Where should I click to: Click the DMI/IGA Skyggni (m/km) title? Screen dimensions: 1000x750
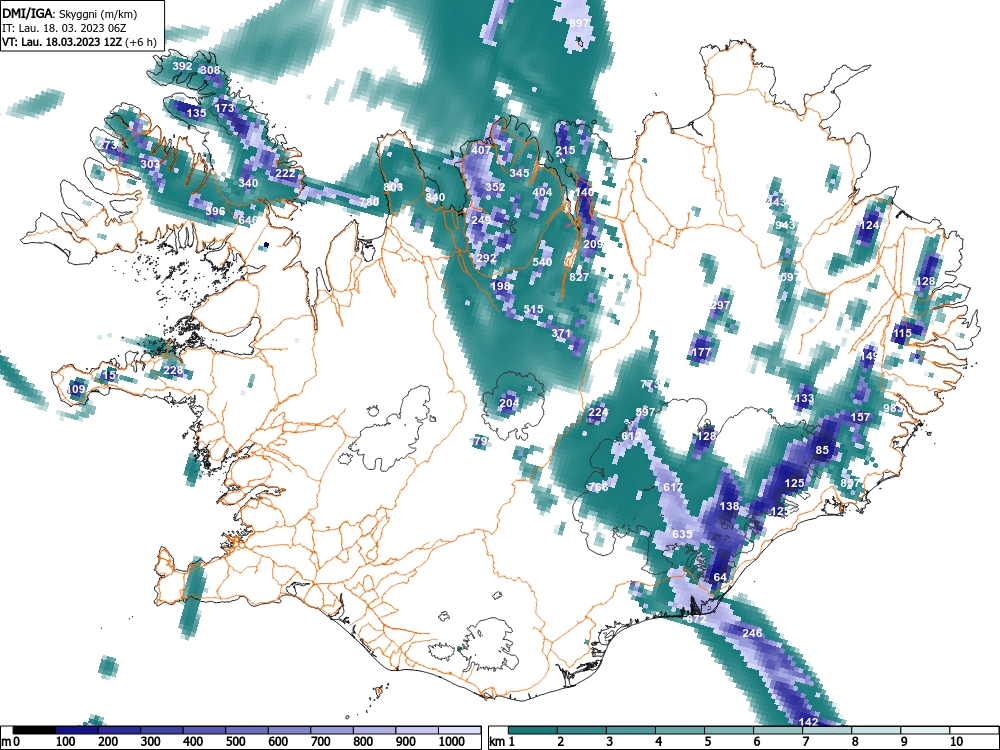click(70, 13)
